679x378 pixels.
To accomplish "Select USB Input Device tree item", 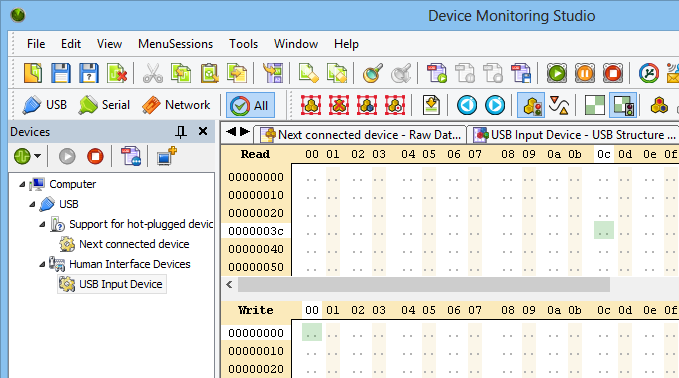I will (112, 284).
